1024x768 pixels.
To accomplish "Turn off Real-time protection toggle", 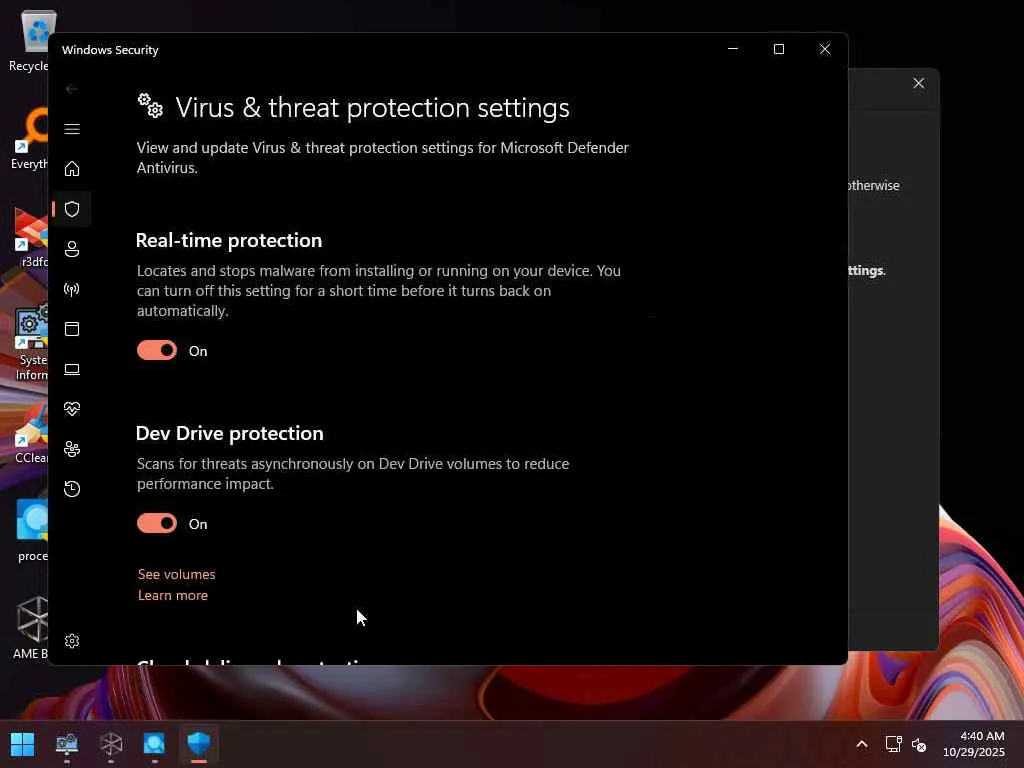I will pos(157,351).
